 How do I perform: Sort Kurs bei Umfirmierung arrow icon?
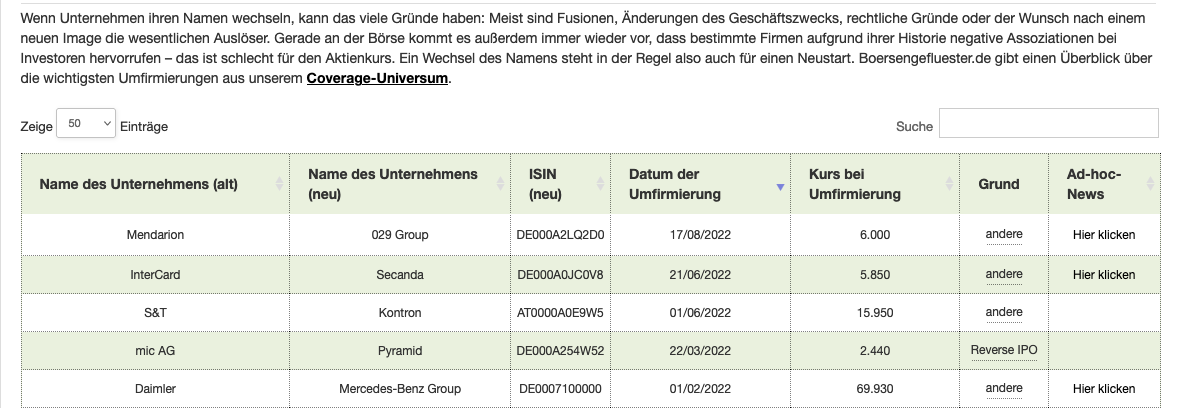[949, 184]
